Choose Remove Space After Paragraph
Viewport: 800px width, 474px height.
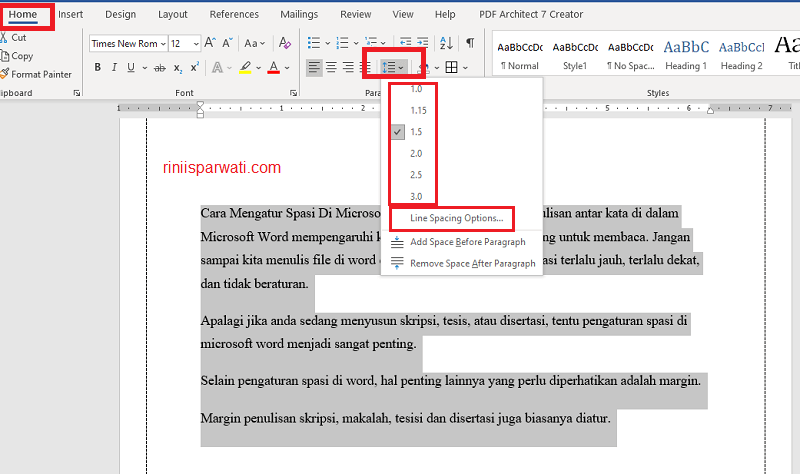(x=462, y=263)
